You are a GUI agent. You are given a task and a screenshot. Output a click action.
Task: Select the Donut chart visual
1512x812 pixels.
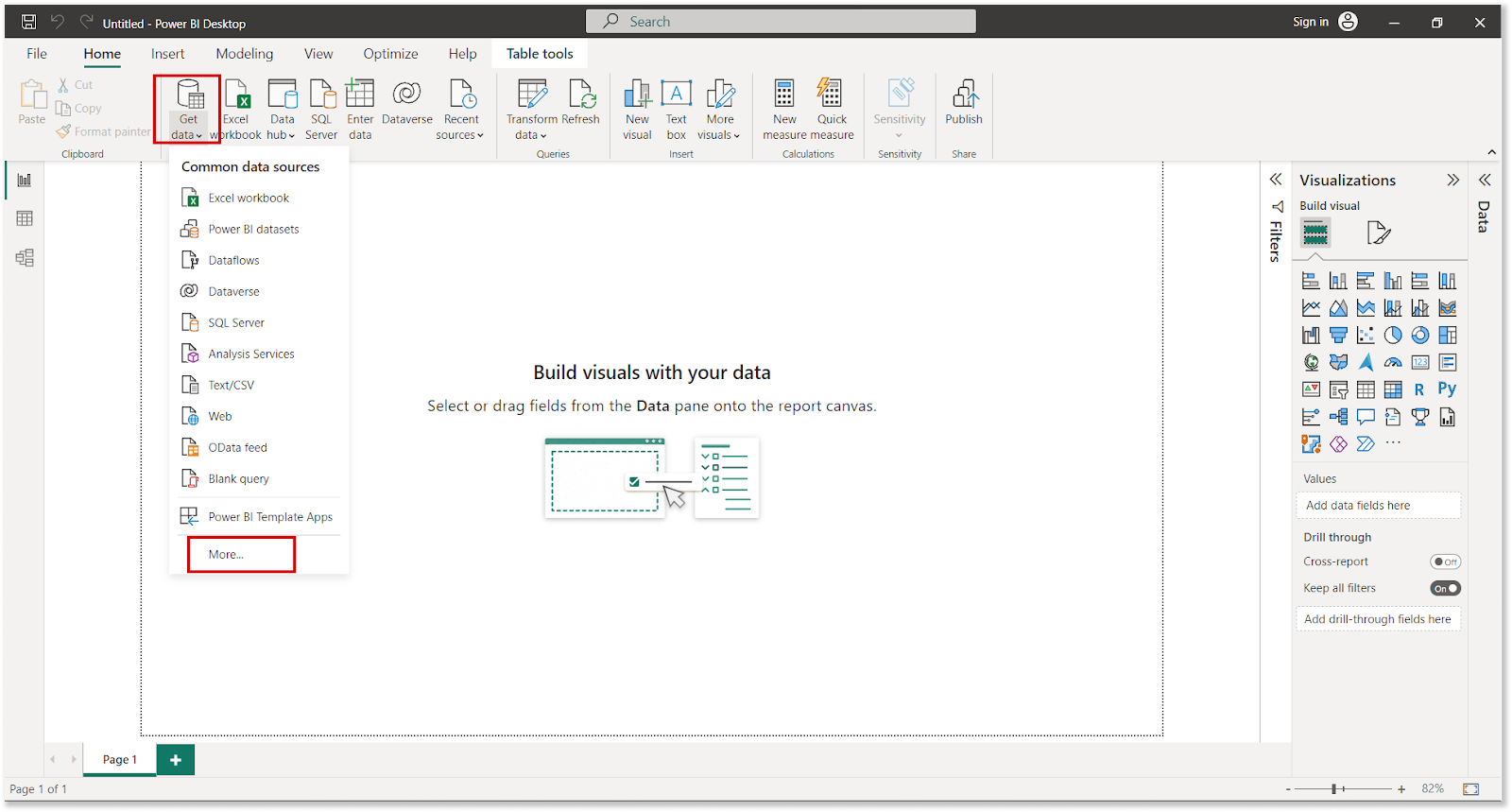(x=1420, y=335)
